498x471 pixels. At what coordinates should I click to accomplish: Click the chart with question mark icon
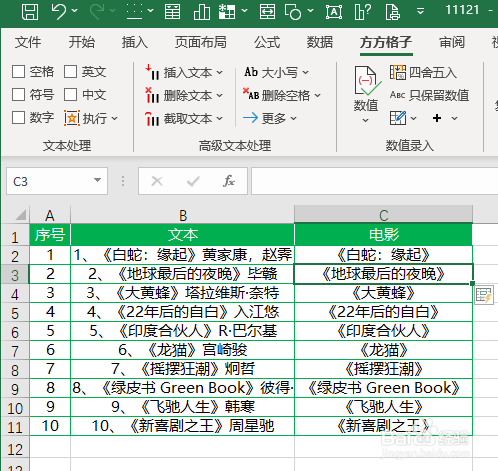coord(363,12)
